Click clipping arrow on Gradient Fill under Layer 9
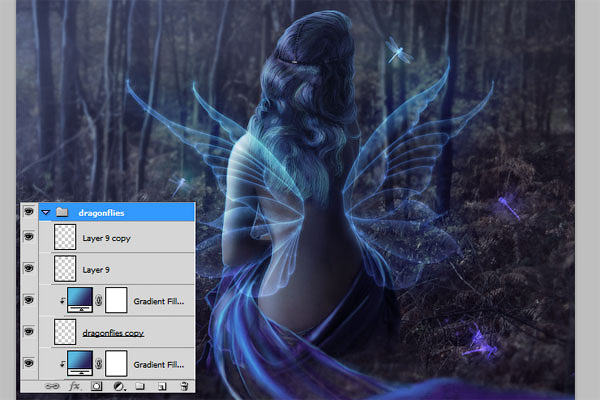 pos(62,301)
